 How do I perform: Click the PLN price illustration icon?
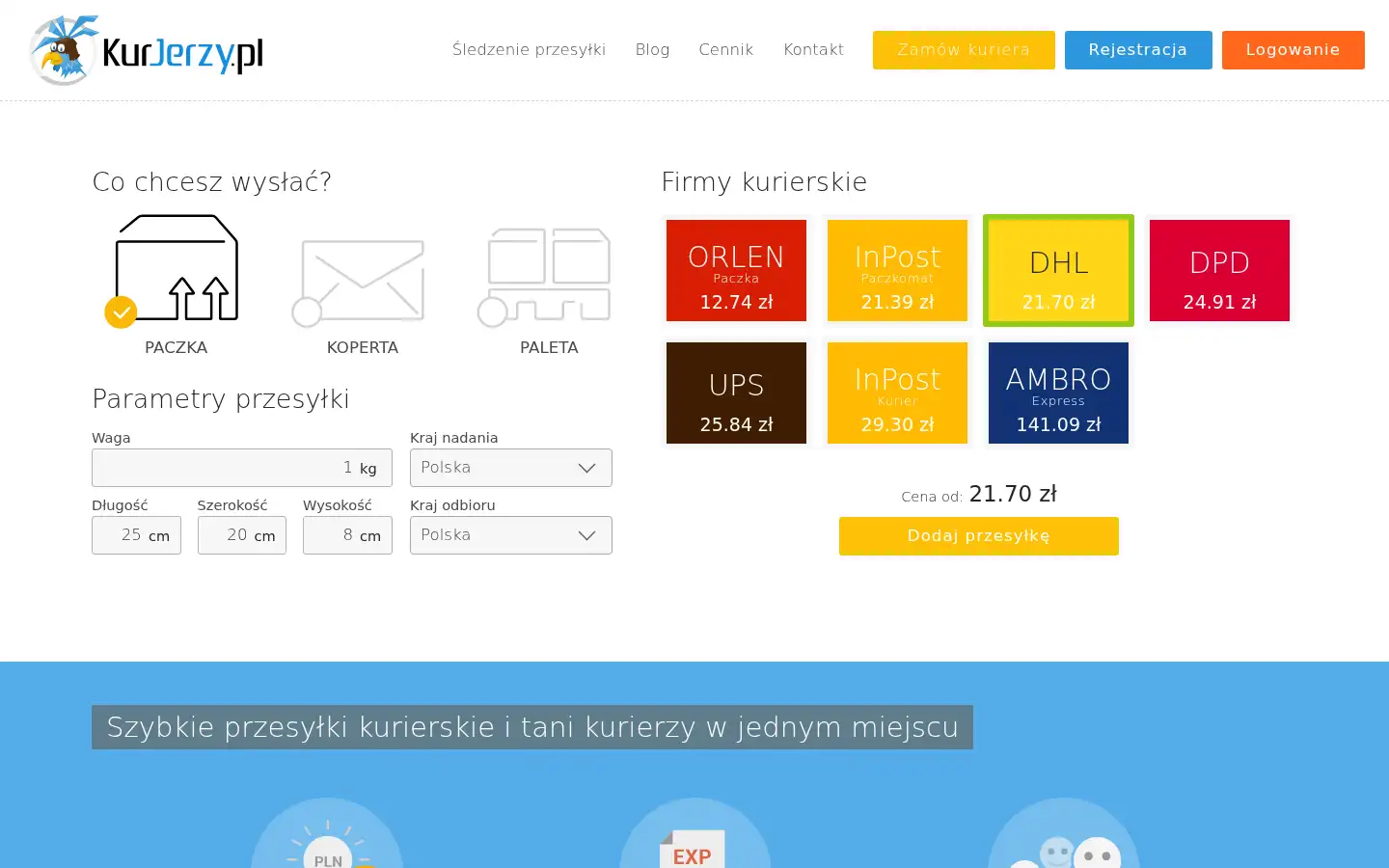[327, 833]
